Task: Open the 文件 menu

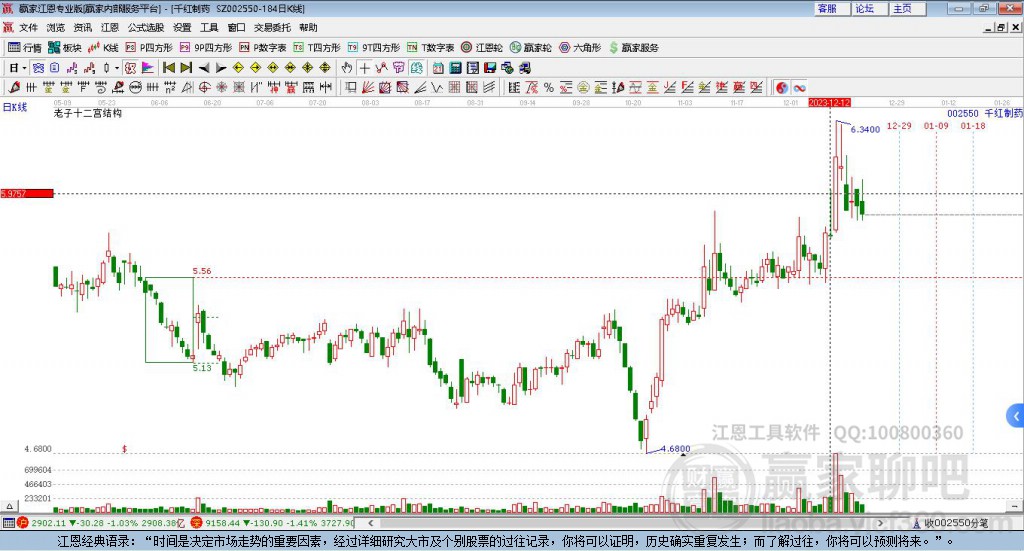Action: [x=28, y=27]
